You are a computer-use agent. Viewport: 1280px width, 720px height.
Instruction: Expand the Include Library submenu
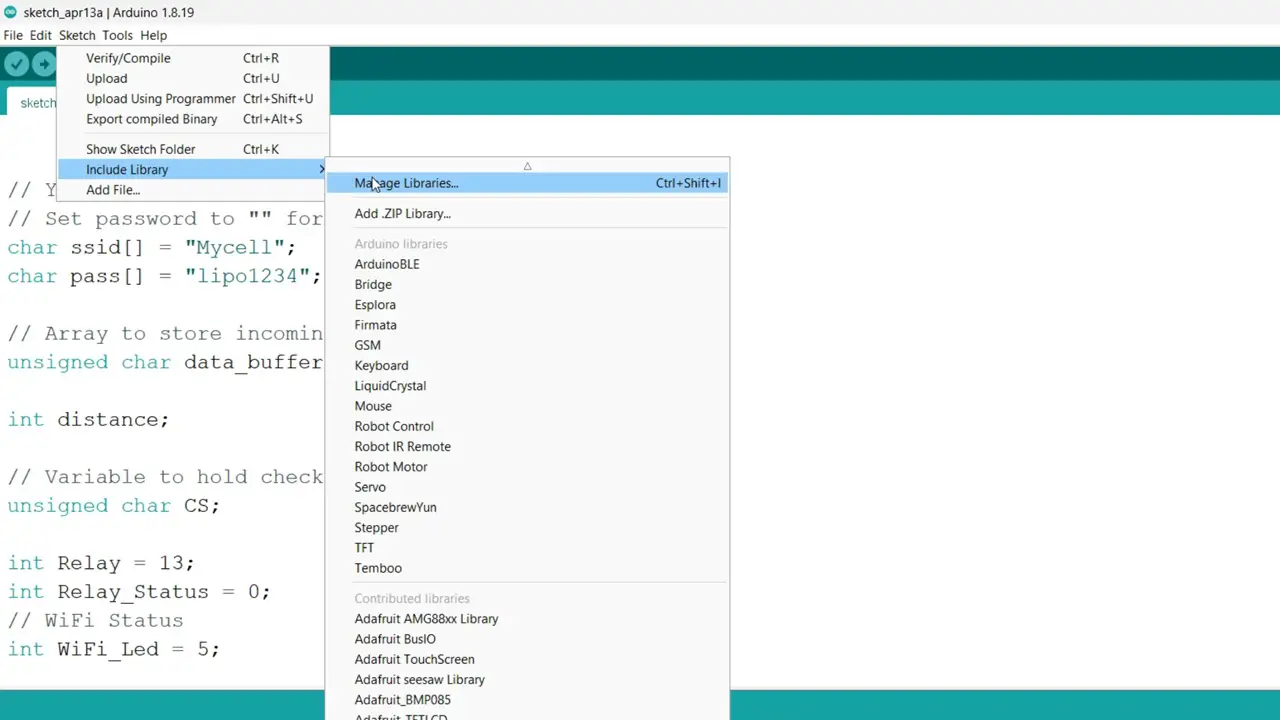[193, 169]
